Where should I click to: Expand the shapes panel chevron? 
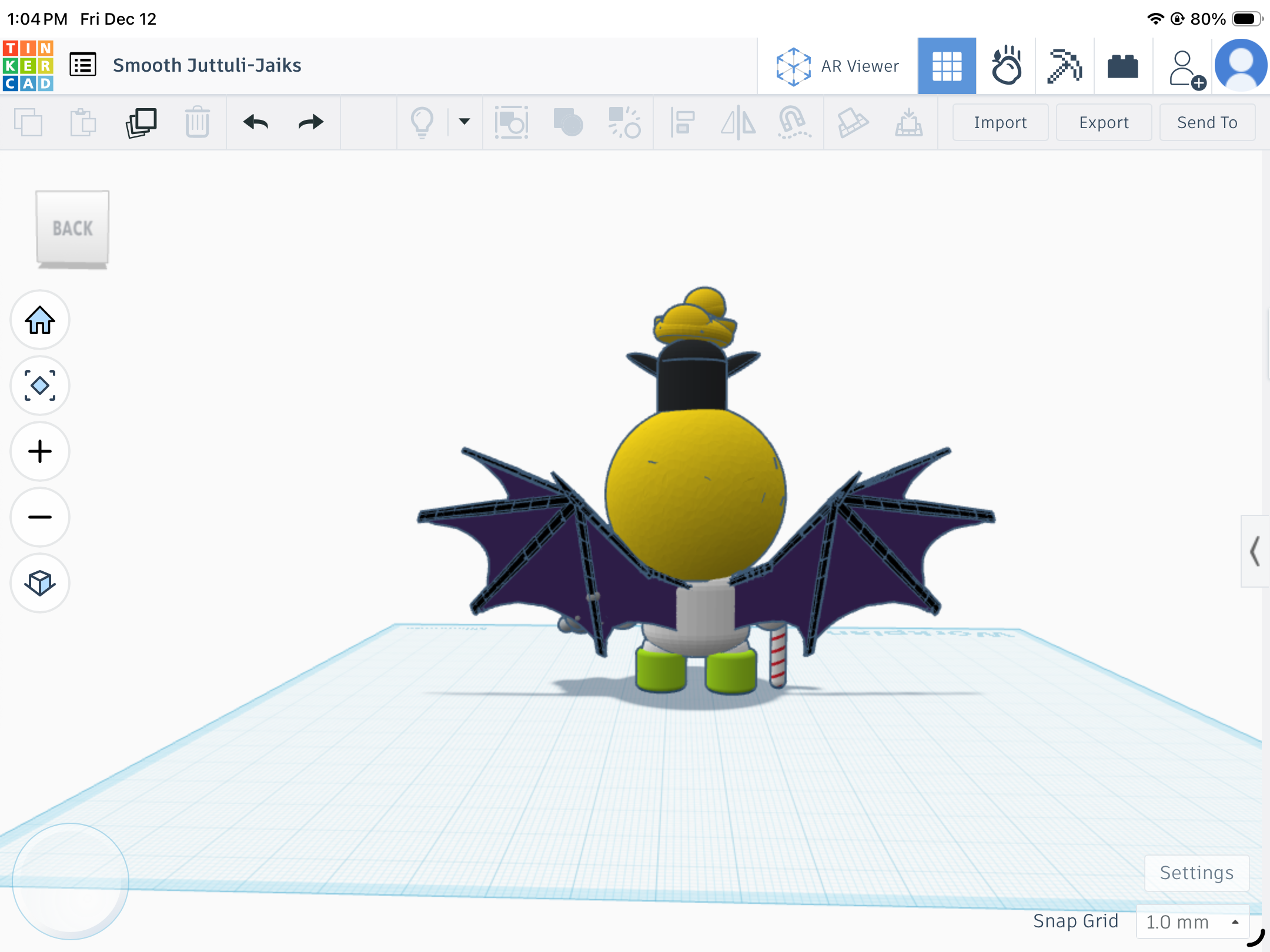(x=1255, y=551)
